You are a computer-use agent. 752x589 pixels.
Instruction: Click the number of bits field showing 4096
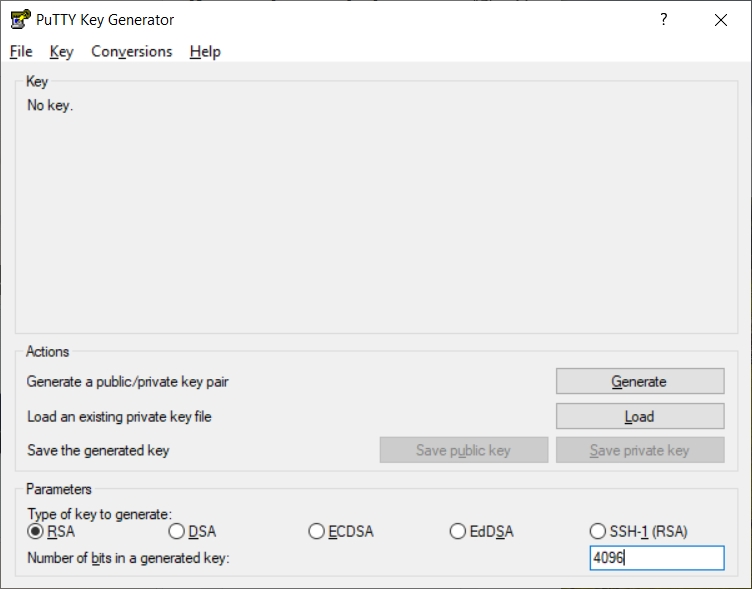(656, 558)
